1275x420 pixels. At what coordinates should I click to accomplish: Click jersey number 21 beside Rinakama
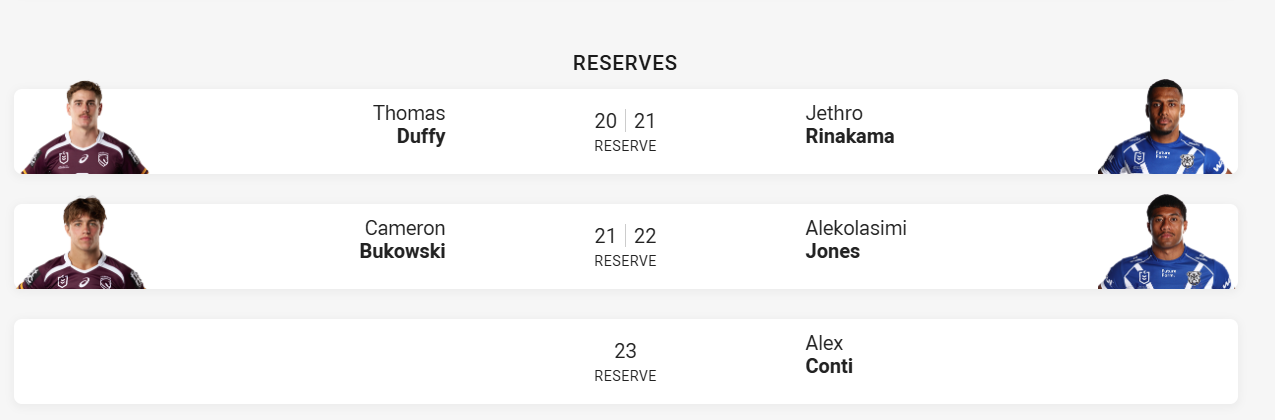pyautogui.click(x=645, y=121)
